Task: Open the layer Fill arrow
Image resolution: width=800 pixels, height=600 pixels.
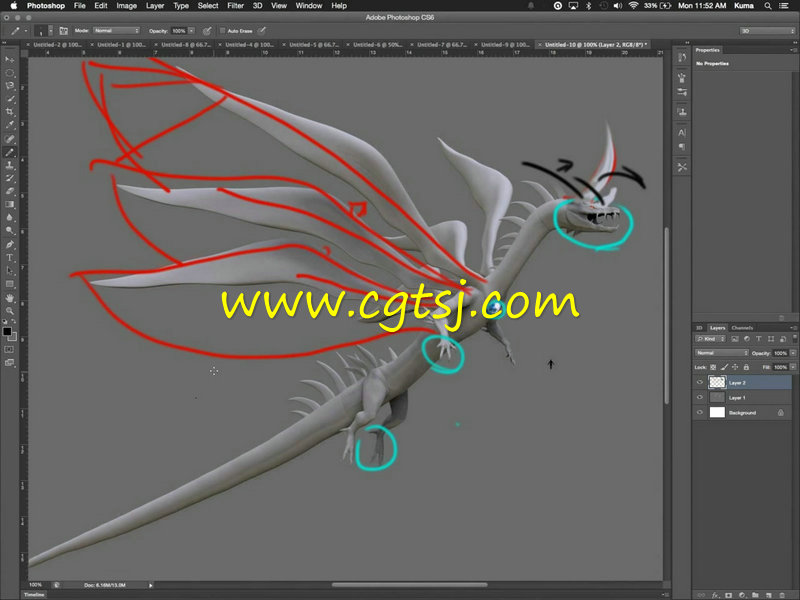Action: click(x=793, y=367)
